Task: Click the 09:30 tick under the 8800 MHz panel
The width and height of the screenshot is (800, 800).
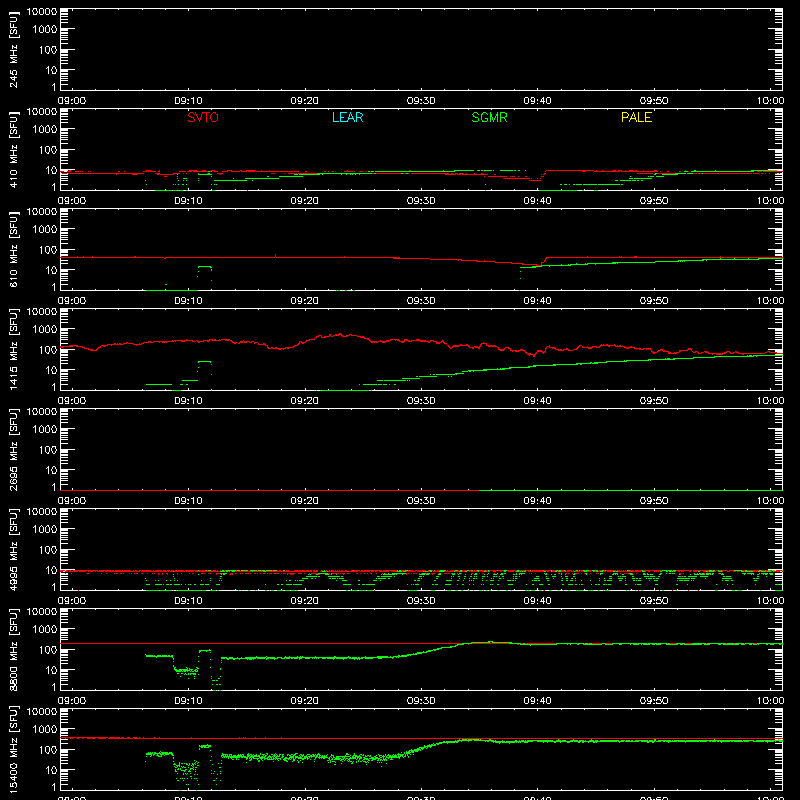Action: tap(421, 701)
